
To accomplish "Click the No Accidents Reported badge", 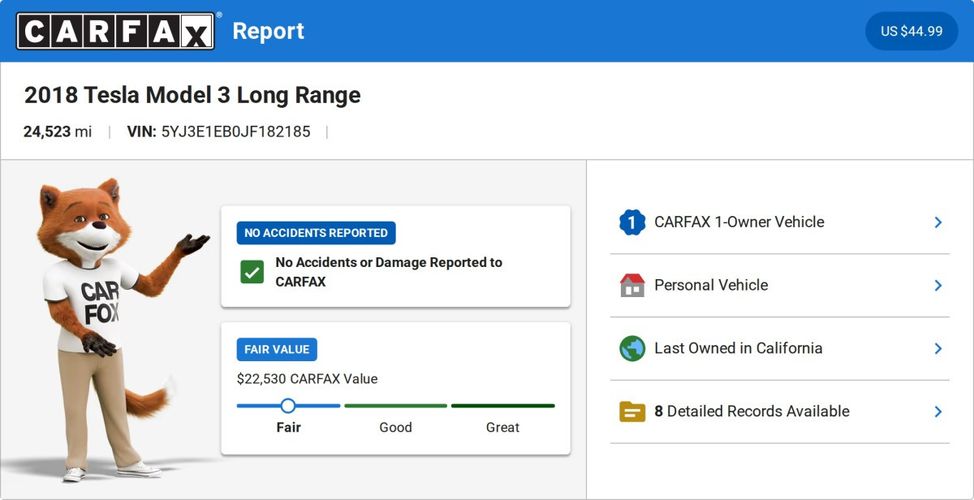I will pos(316,233).
